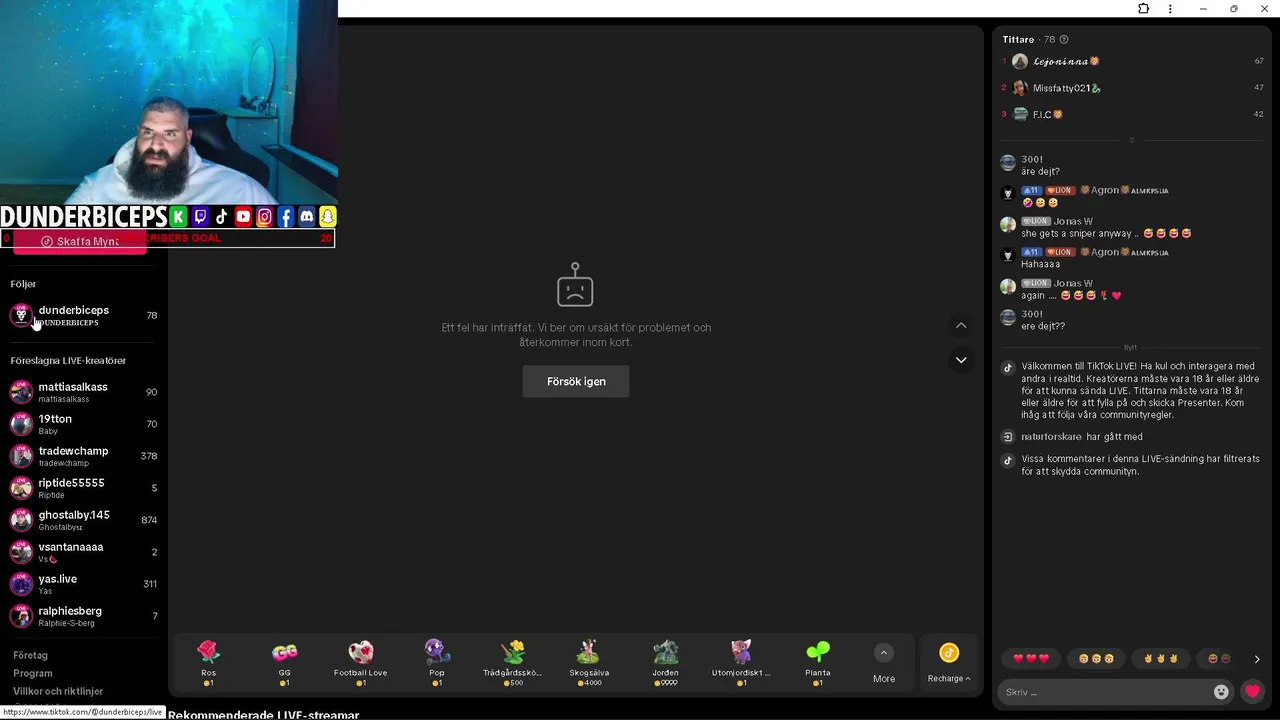The height and width of the screenshot is (720, 1280).
Task: Click the Skriv chat input field
Action: click(x=1105, y=692)
